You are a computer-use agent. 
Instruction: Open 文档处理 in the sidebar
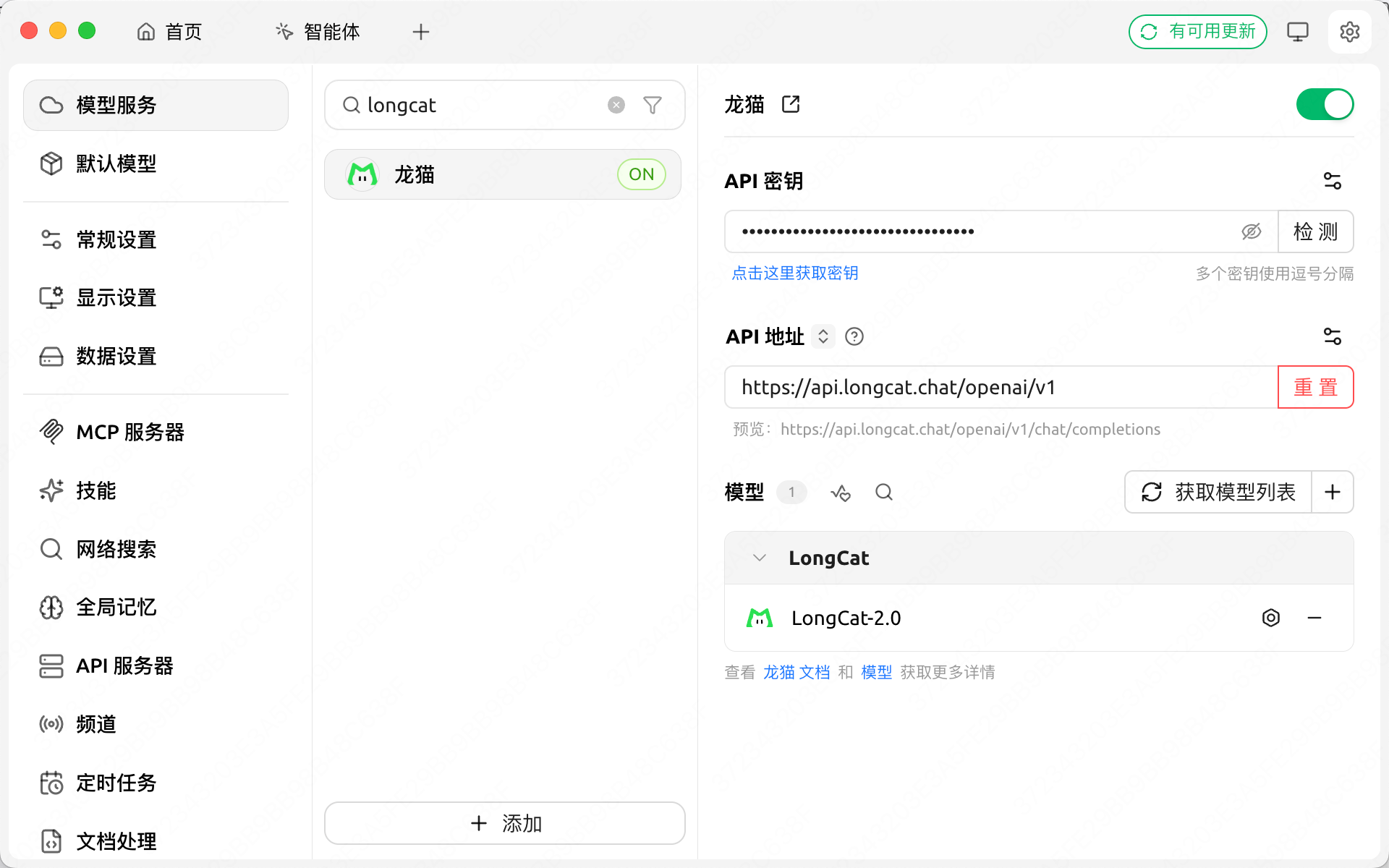tap(156, 841)
